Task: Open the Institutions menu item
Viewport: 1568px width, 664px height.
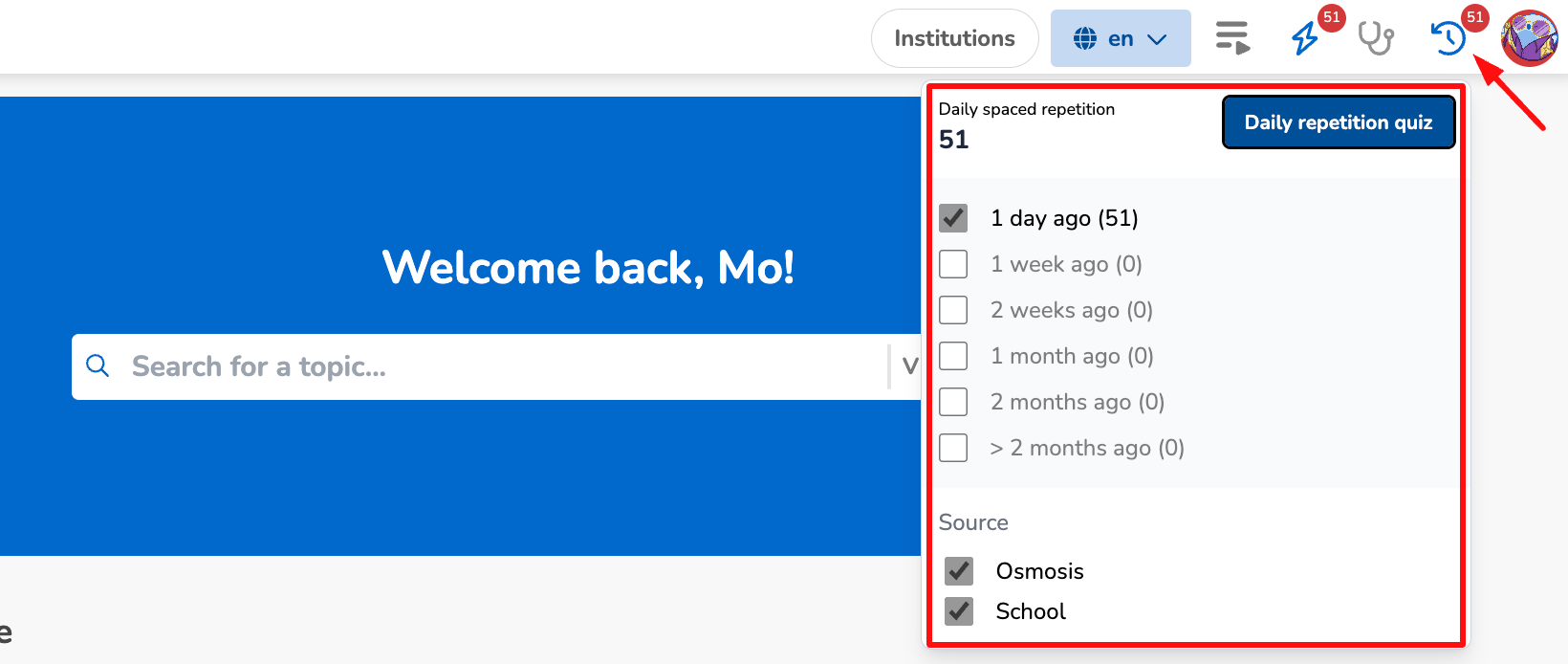Action: point(954,38)
